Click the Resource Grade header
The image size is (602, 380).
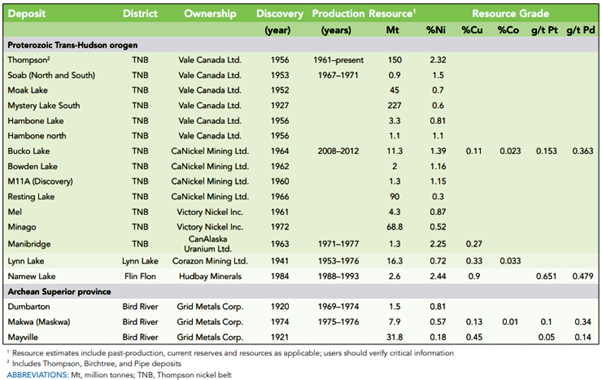(510, 13)
